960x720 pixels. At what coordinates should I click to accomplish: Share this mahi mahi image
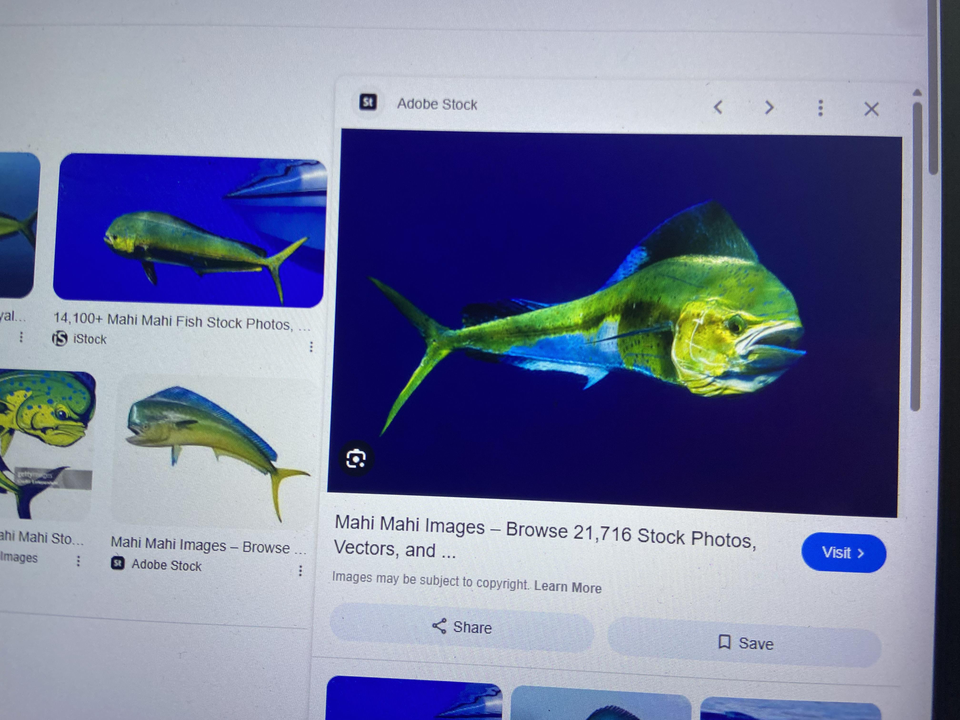(462, 627)
